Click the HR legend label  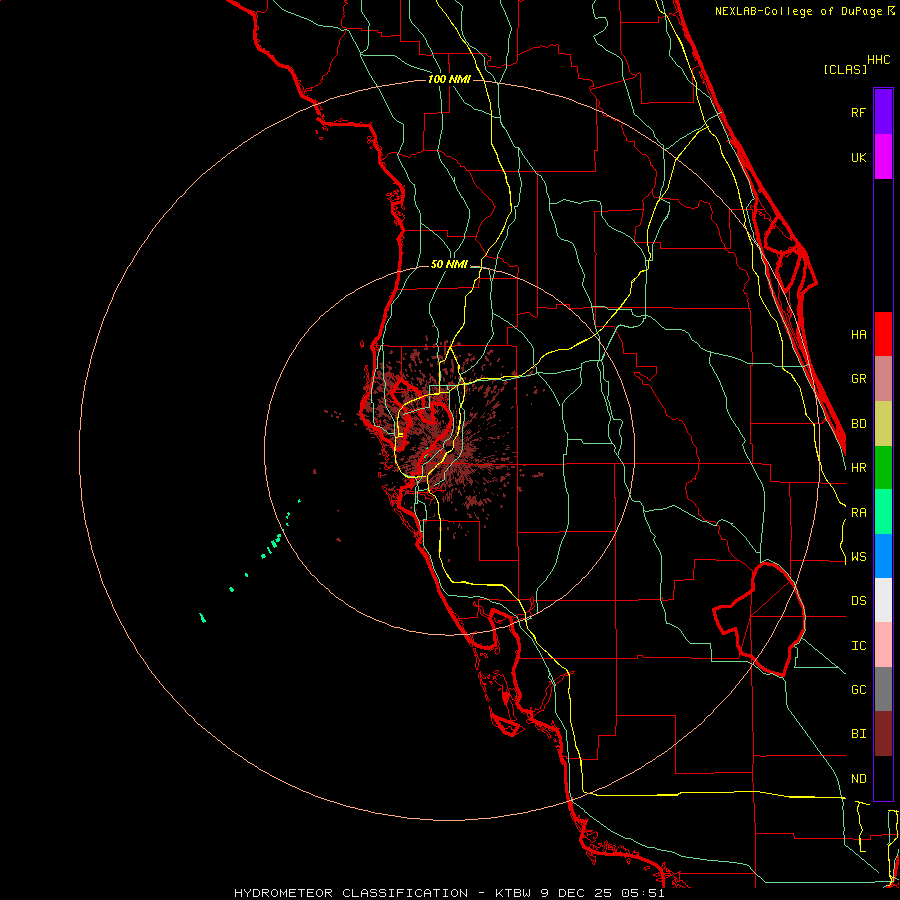[x=858, y=468]
